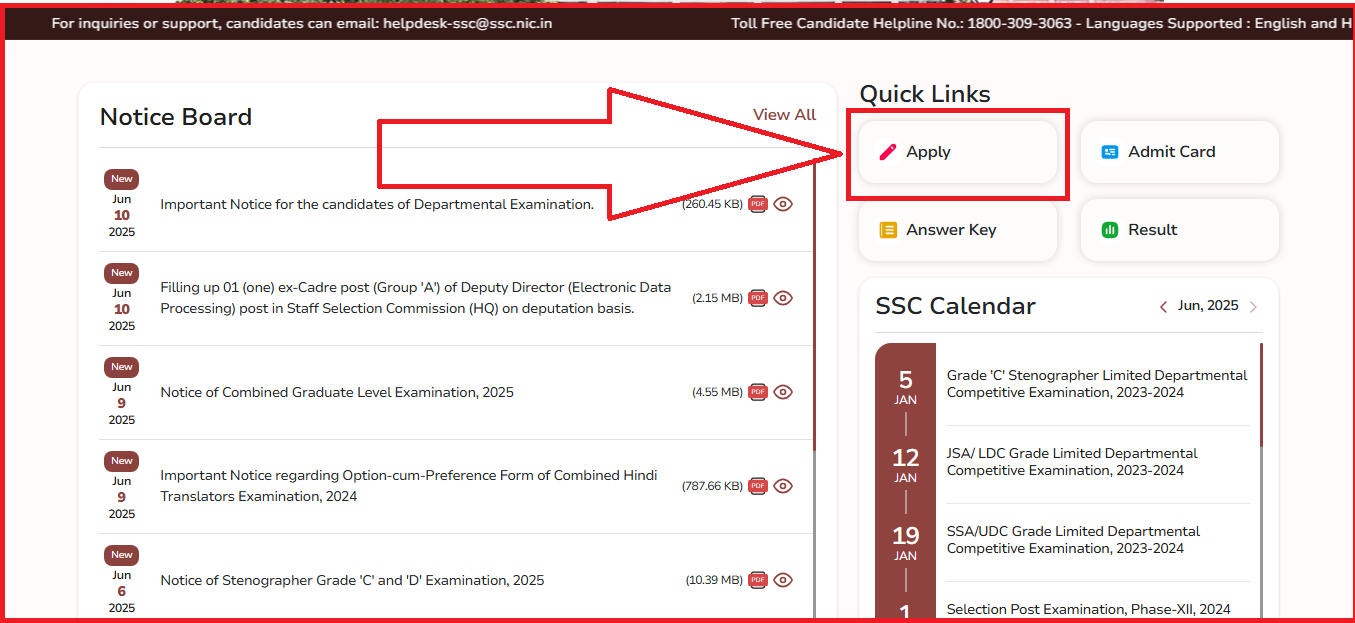Click the yellow Answer Key list icon
This screenshot has height=623, width=1355.
coord(888,230)
